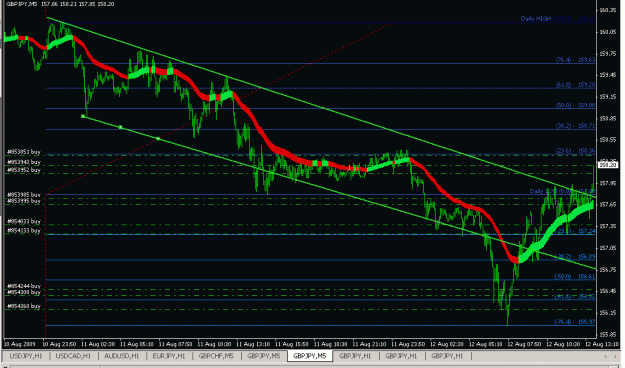Viewport: 625px width, 368px height.
Task: Click the 12 Aug 05:10 time label
Action: click(485, 344)
